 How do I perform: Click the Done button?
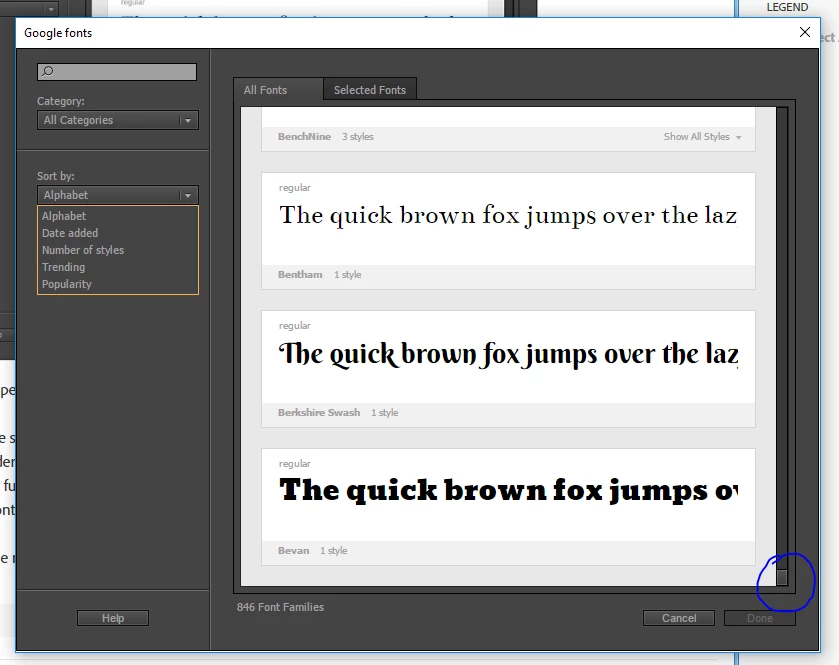click(760, 618)
